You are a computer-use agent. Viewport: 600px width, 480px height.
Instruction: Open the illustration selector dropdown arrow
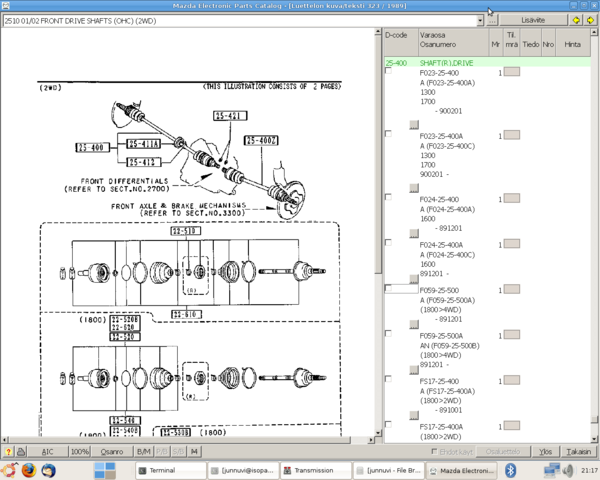480,20
